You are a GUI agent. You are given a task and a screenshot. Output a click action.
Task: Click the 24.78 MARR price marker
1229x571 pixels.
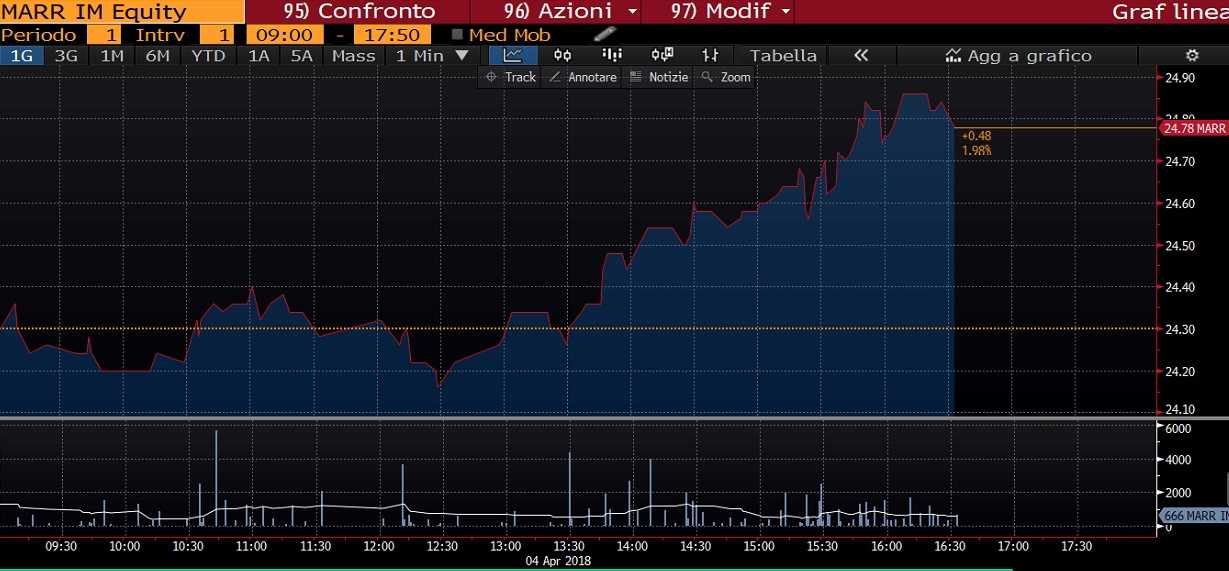point(1194,128)
